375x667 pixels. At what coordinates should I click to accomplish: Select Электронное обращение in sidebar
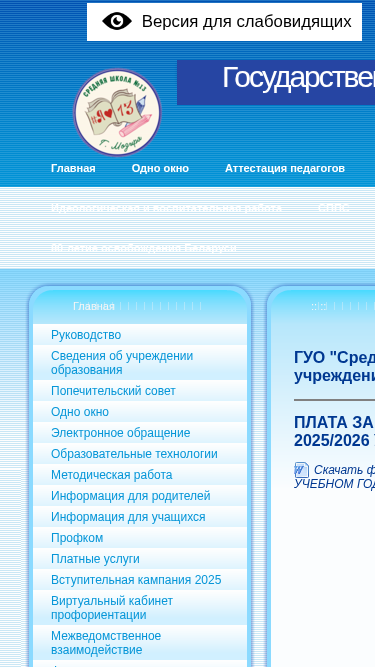[121, 433]
